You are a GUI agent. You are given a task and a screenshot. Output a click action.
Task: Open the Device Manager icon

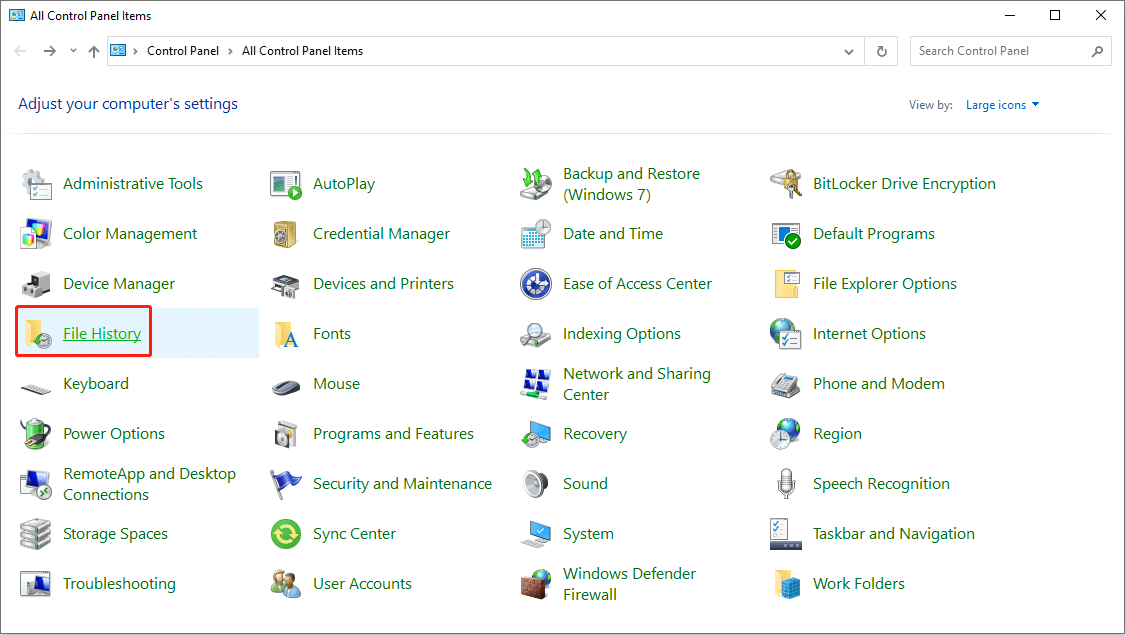(36, 284)
